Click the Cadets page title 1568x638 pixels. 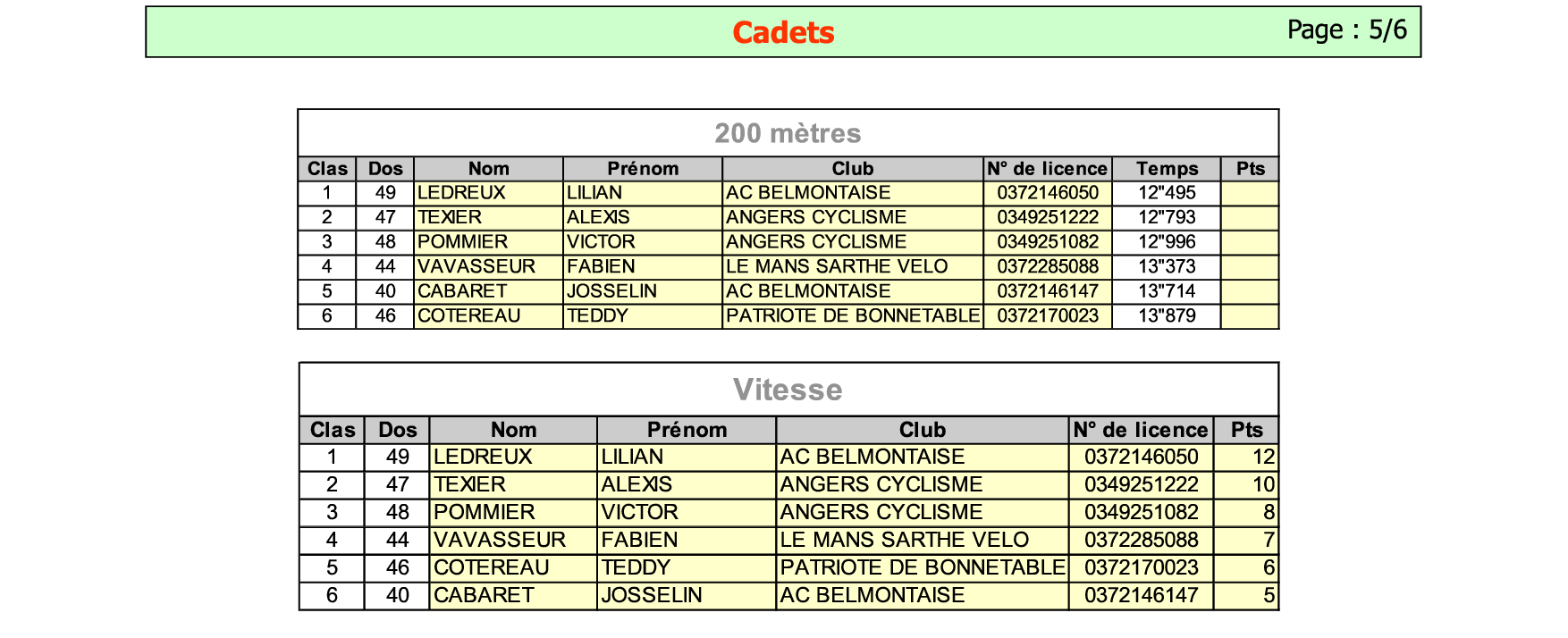783,32
